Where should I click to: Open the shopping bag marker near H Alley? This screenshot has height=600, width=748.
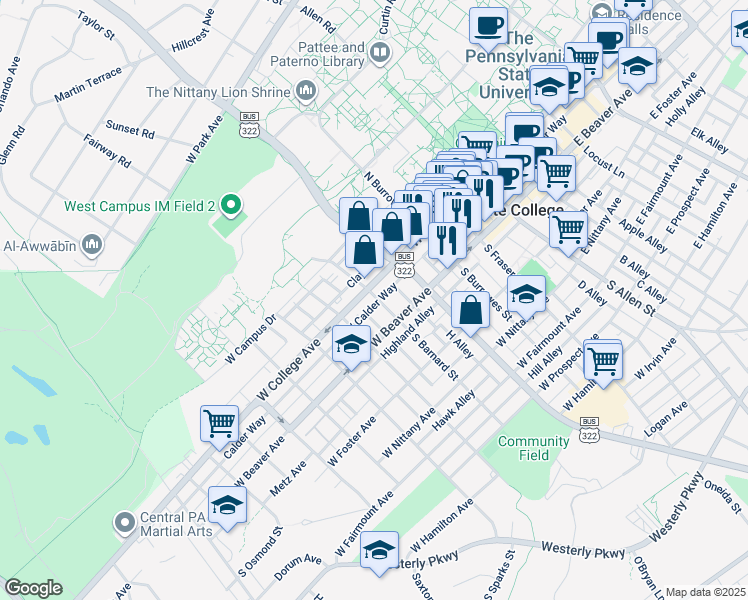pos(470,310)
